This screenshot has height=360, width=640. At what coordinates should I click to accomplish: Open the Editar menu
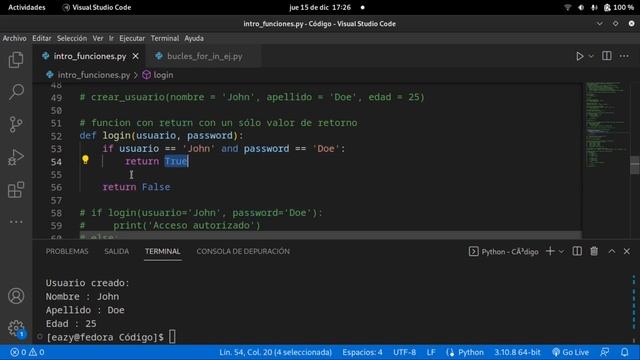coord(42,38)
